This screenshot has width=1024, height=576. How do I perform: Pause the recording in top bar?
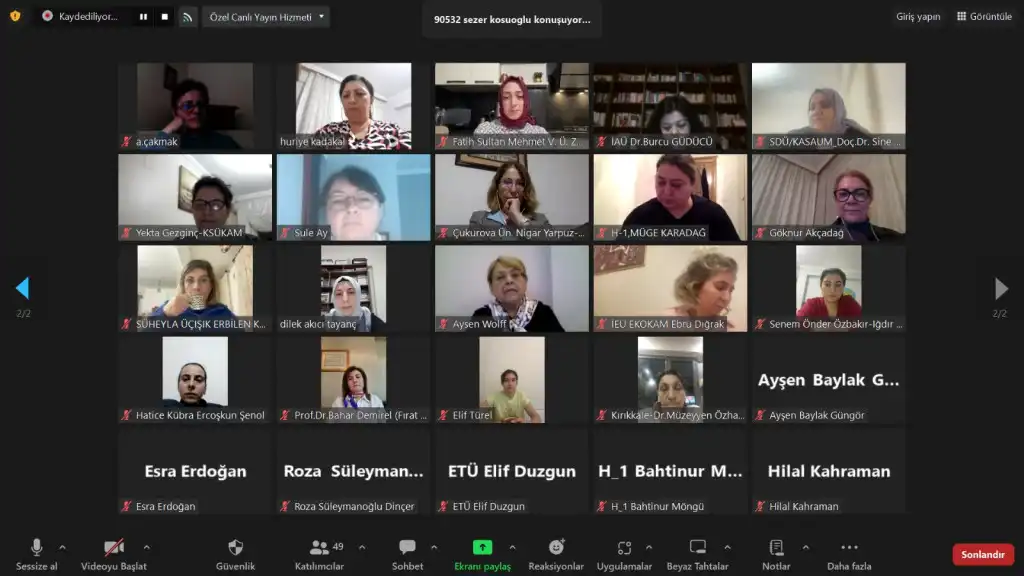tap(143, 17)
